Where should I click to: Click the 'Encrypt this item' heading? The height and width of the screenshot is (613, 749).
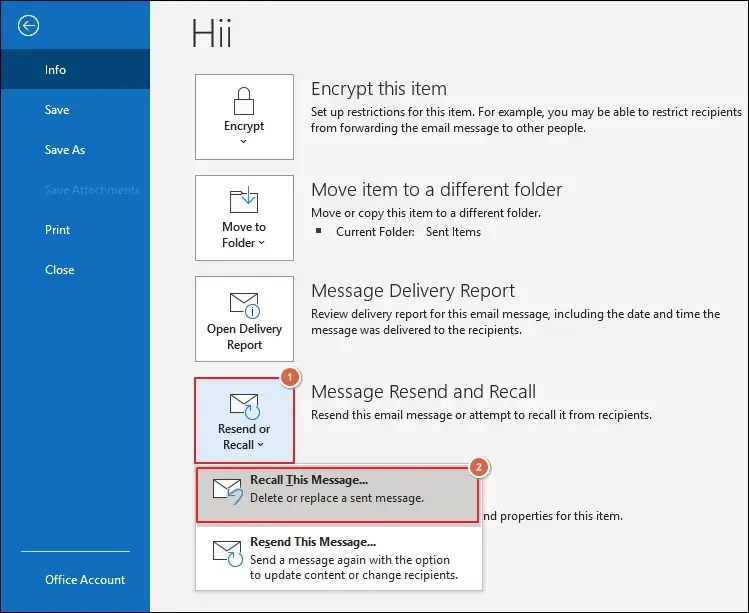(379, 89)
